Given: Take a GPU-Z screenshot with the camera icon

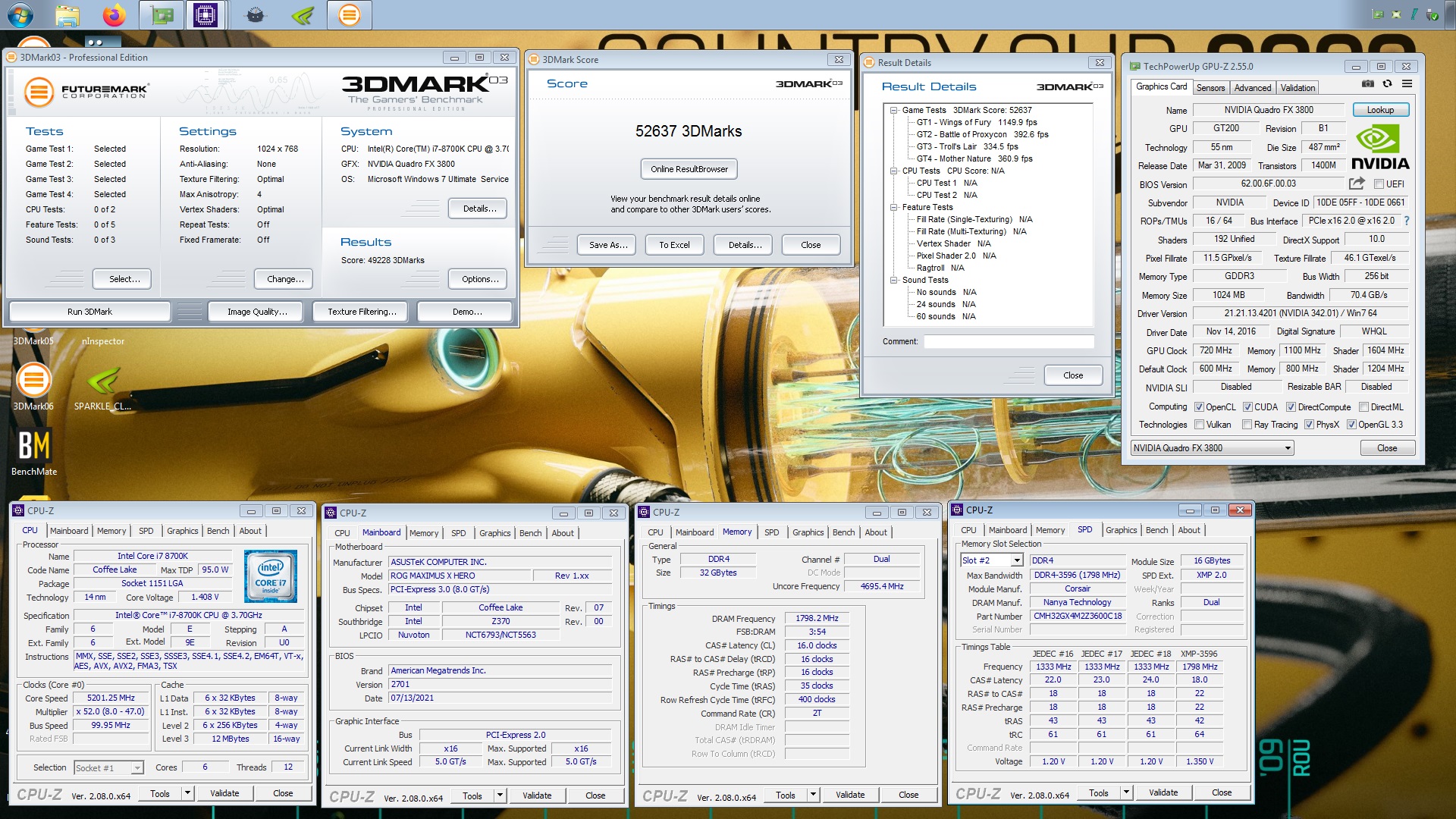Looking at the screenshot, I should pyautogui.click(x=1367, y=84).
